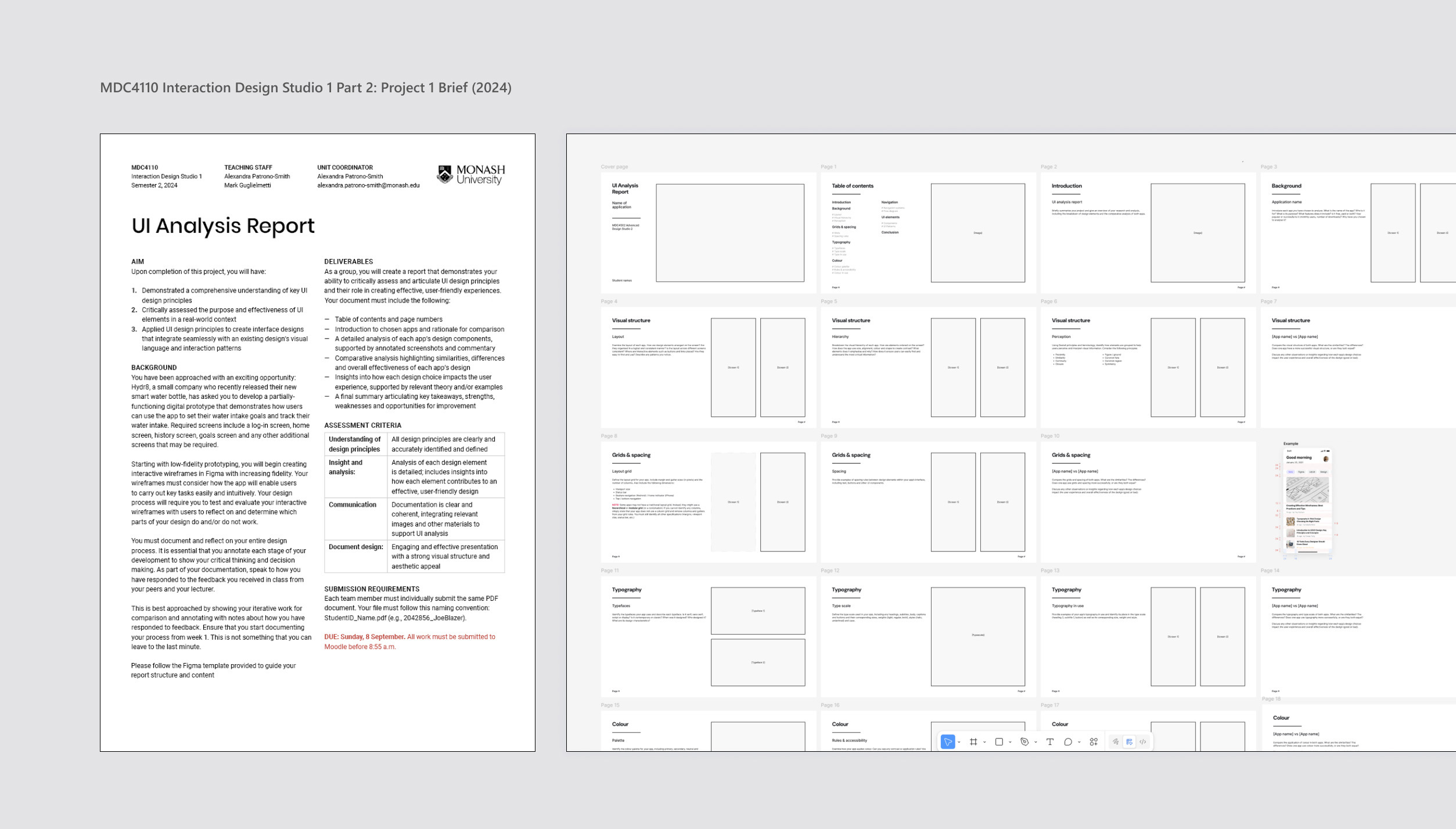
Task: Click the Monash University logo
Action: coord(470,174)
